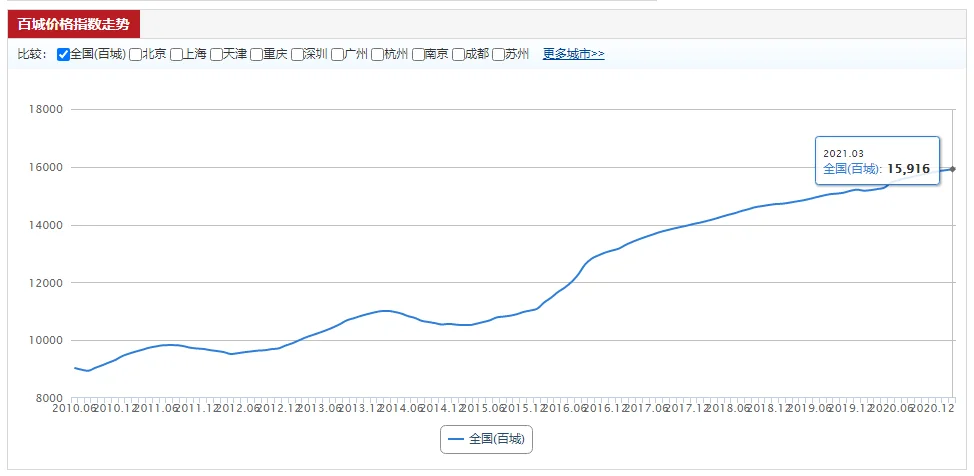
Task: Toggle the 全国(百城) legend entry
Action: click(x=486, y=439)
